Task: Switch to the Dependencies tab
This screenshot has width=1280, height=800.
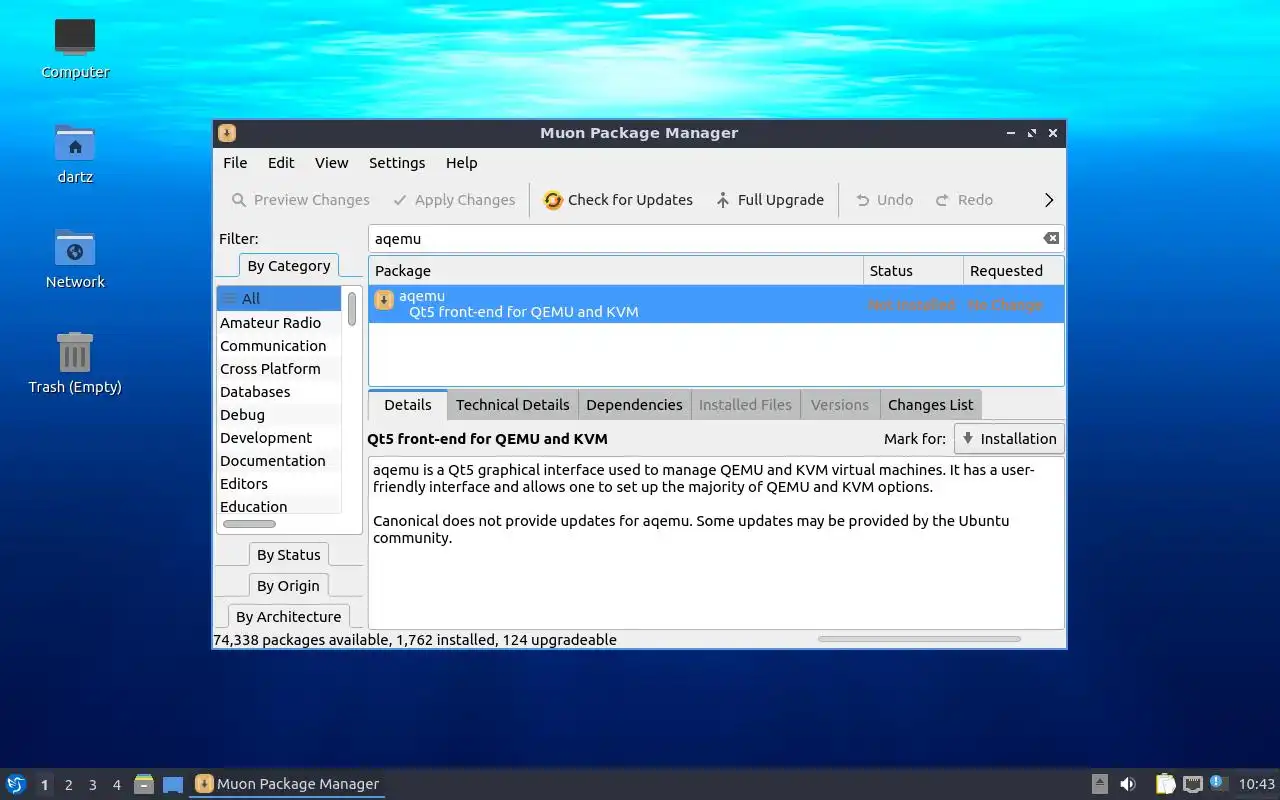Action: [x=634, y=405]
